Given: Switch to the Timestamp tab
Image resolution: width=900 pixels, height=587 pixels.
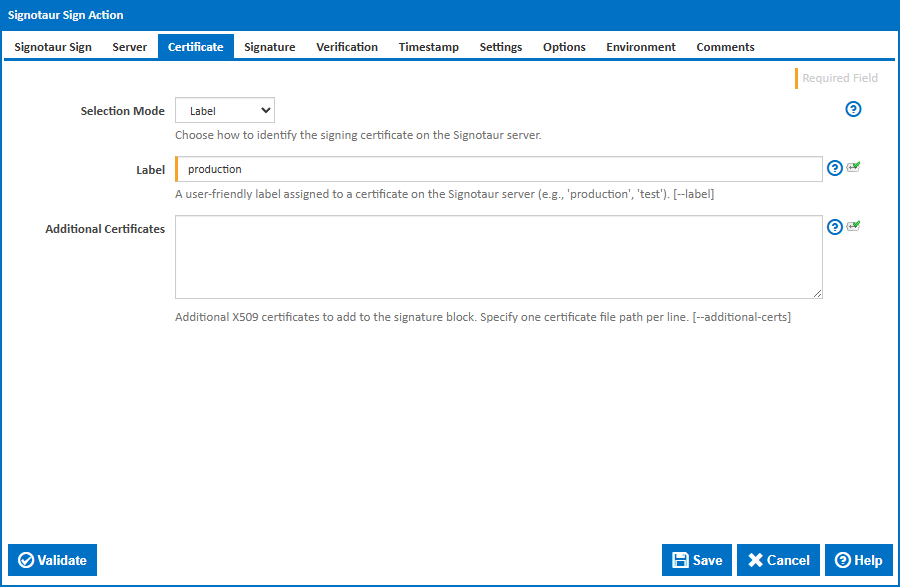Looking at the screenshot, I should (428, 46).
